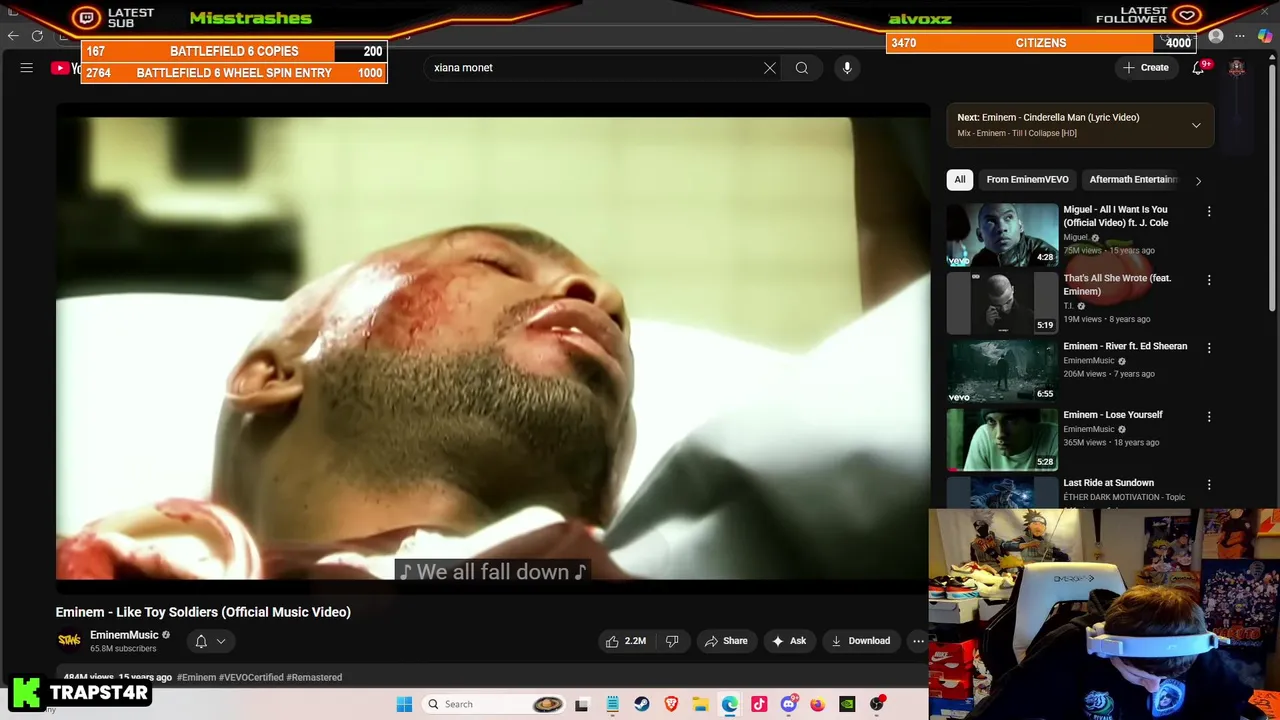Open OBS Studio from the taskbar
1280x720 pixels.
[x=877, y=704]
